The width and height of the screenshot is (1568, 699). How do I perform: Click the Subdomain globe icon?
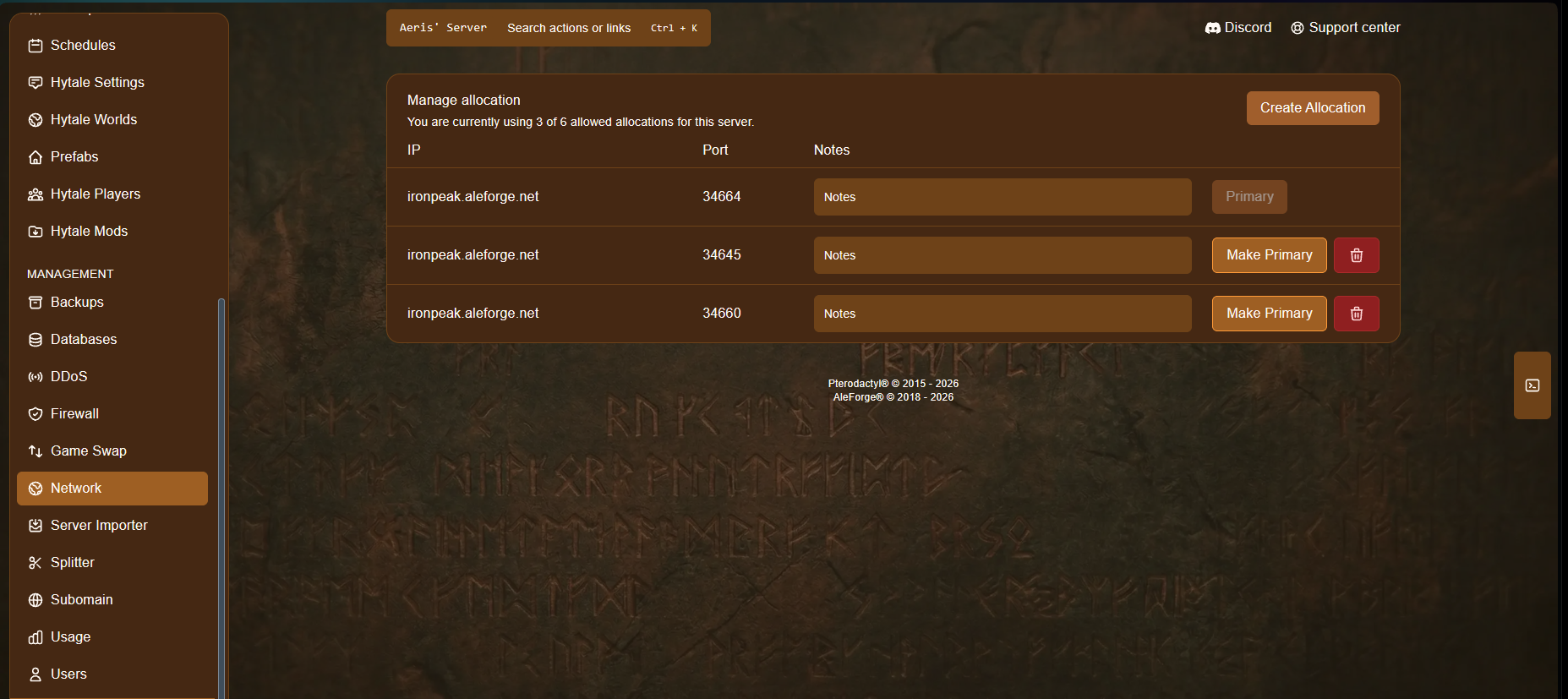tap(36, 600)
